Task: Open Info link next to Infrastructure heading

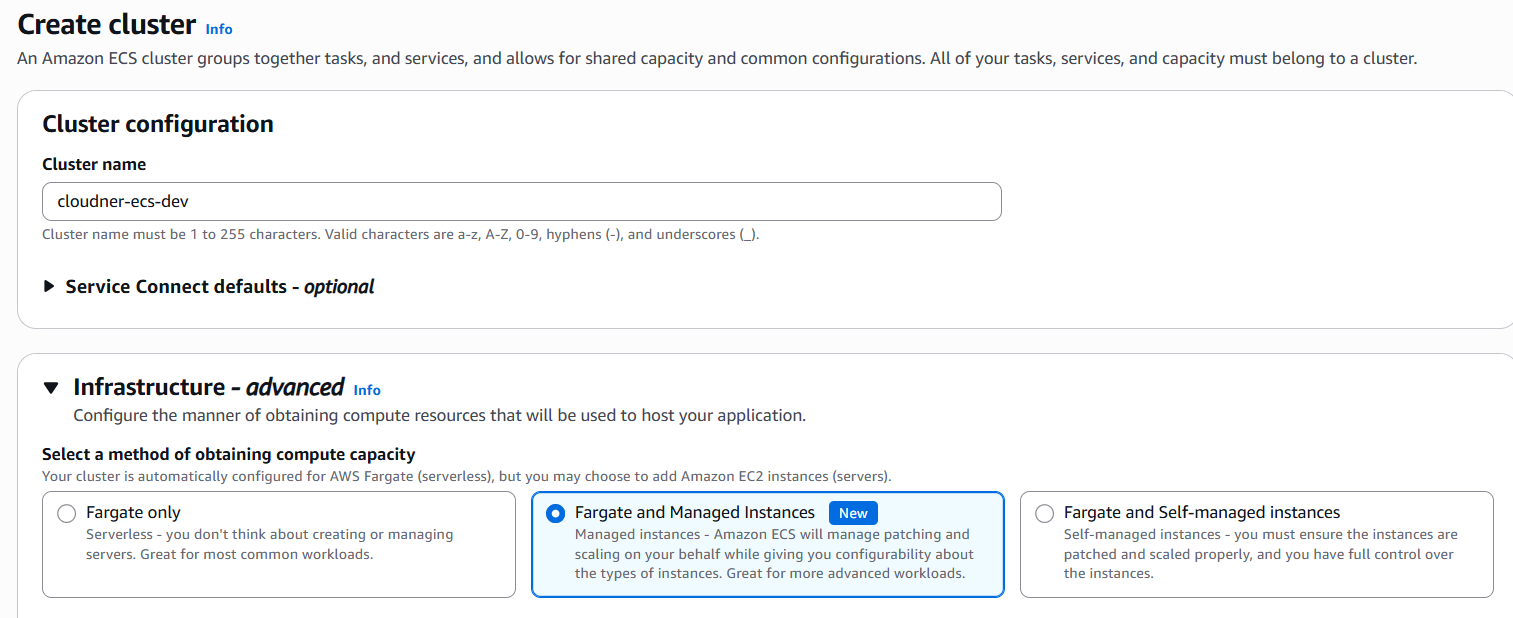Action: point(367,390)
